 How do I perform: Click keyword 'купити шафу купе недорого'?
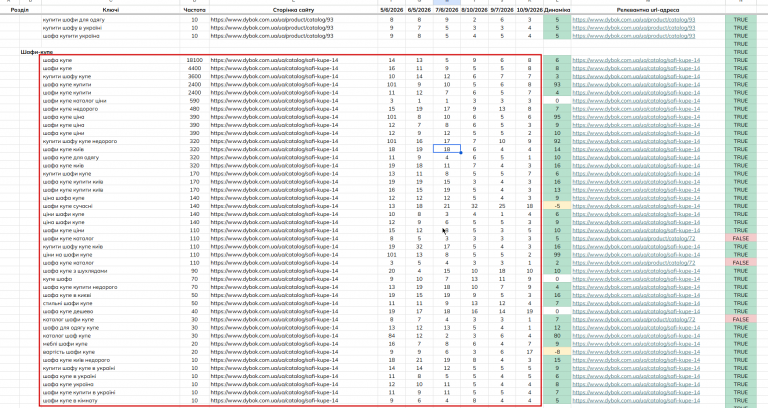[80, 141]
